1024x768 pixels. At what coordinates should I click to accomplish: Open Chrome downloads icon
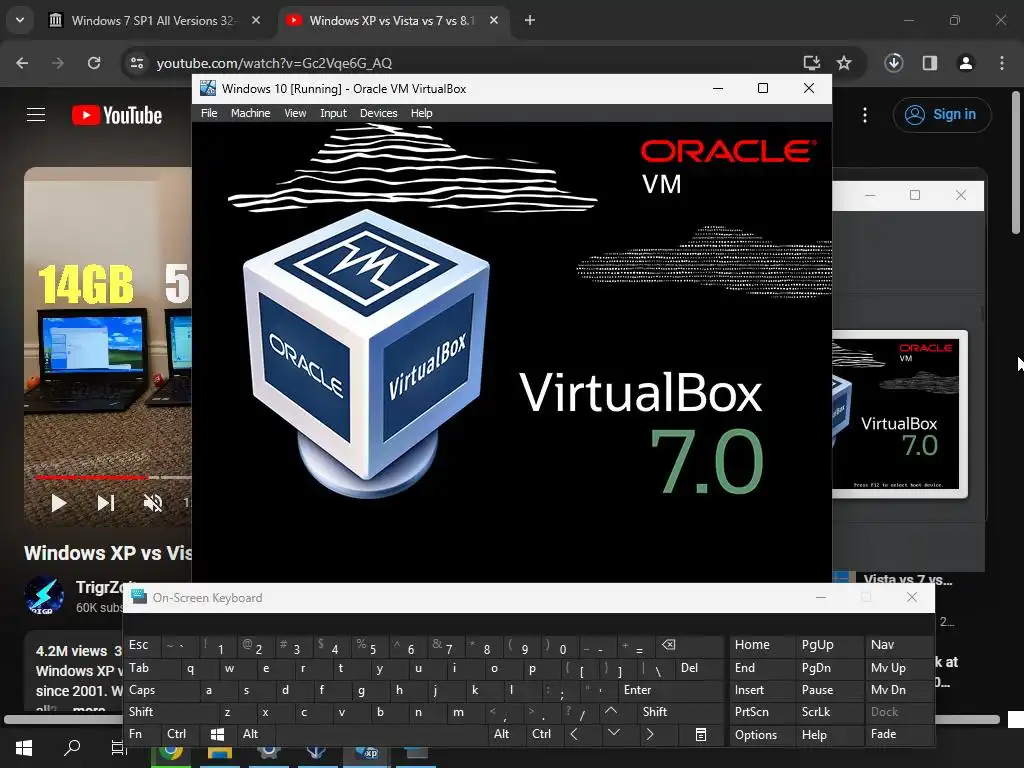pos(894,63)
